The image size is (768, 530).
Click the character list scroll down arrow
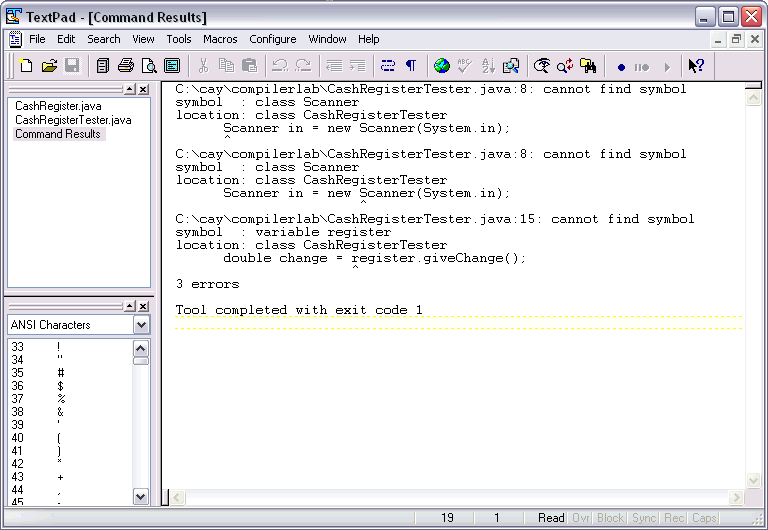141,495
